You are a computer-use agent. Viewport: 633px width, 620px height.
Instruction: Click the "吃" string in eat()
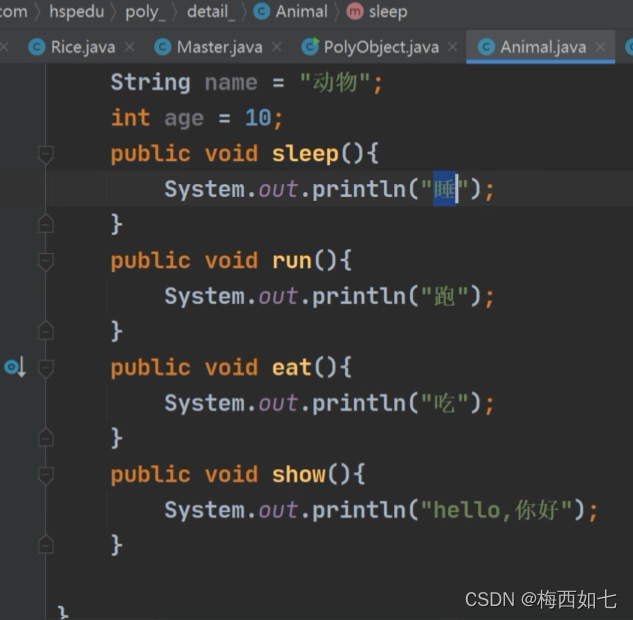click(x=444, y=403)
